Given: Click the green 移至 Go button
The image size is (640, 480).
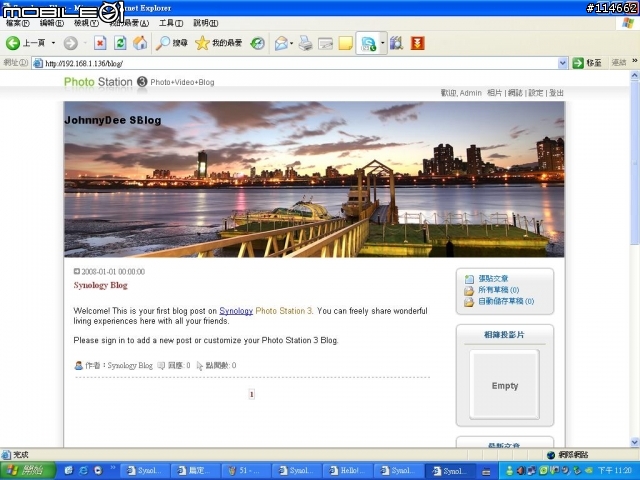Looking at the screenshot, I should (587, 63).
